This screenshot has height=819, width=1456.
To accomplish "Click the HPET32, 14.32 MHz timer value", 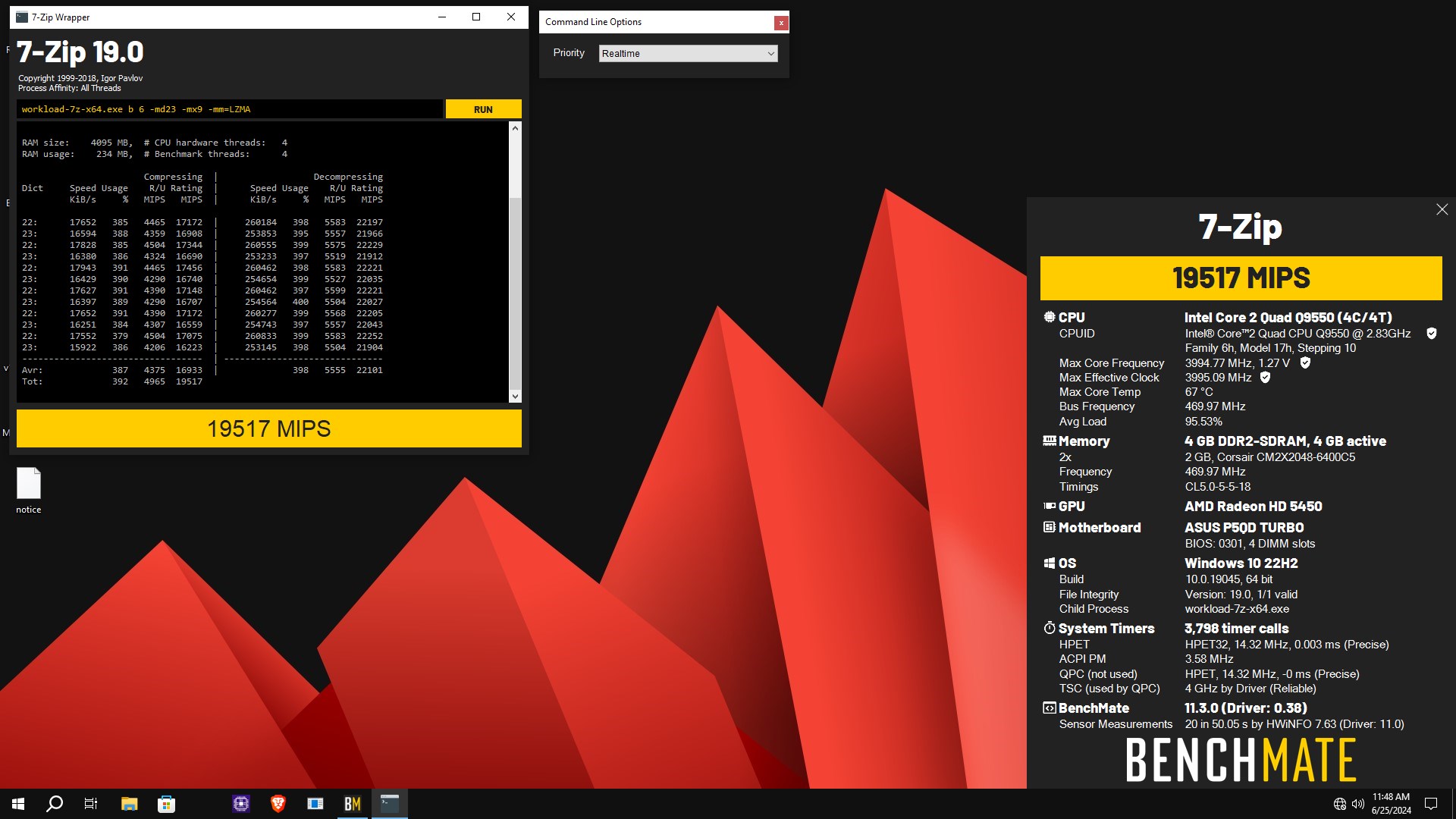I will [1287, 645].
